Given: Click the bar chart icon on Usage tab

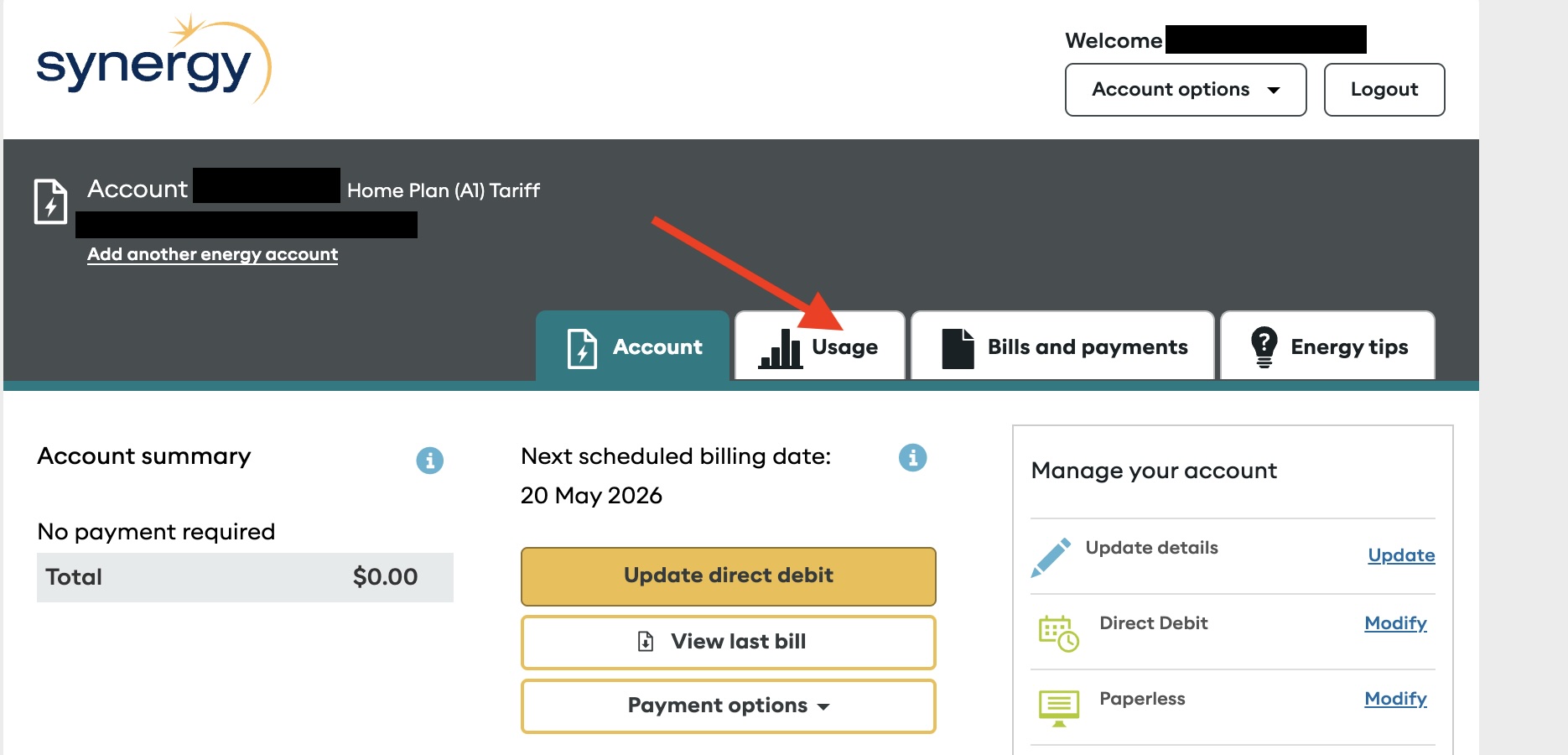Looking at the screenshot, I should click(x=781, y=348).
